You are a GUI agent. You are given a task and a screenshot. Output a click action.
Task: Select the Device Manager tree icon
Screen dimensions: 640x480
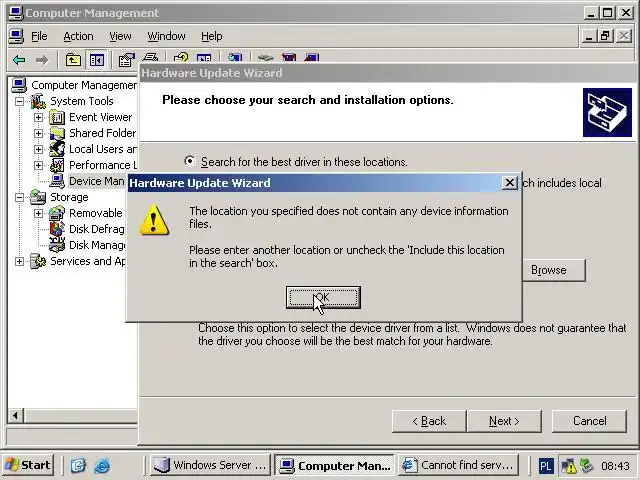(57, 181)
